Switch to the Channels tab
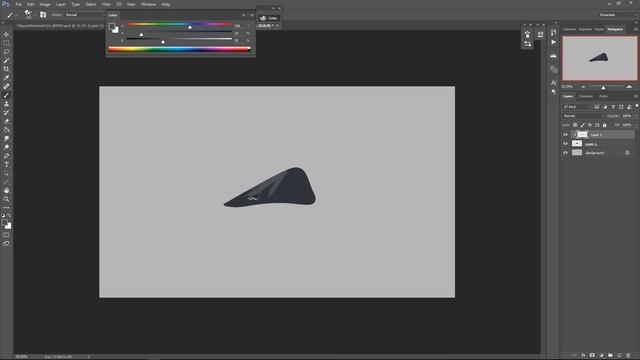640x360 pixels. (x=586, y=96)
